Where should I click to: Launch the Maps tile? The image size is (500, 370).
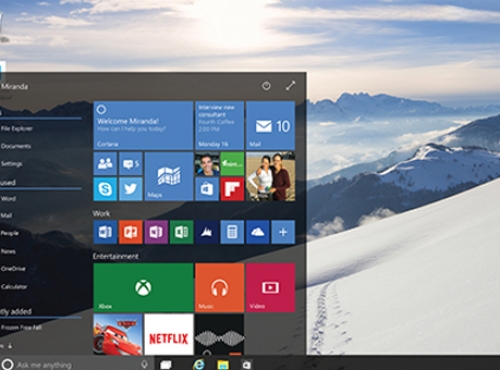169,176
